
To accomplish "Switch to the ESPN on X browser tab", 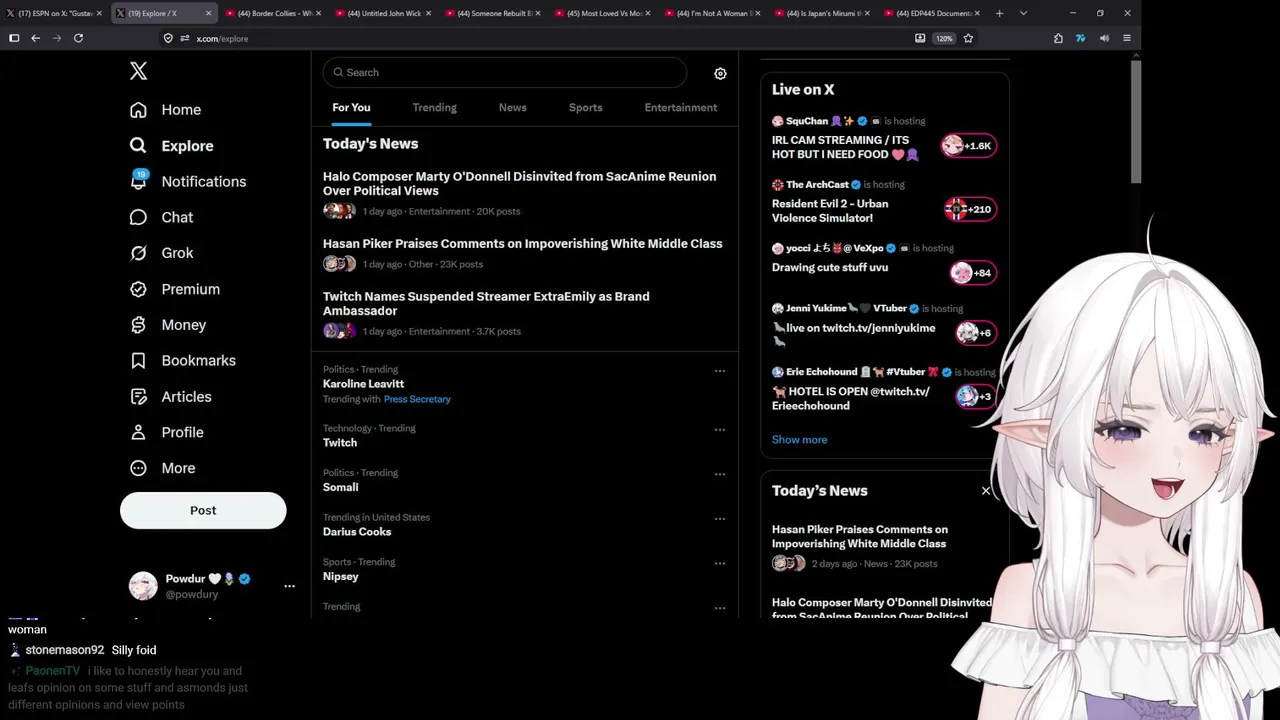I will tap(54, 13).
